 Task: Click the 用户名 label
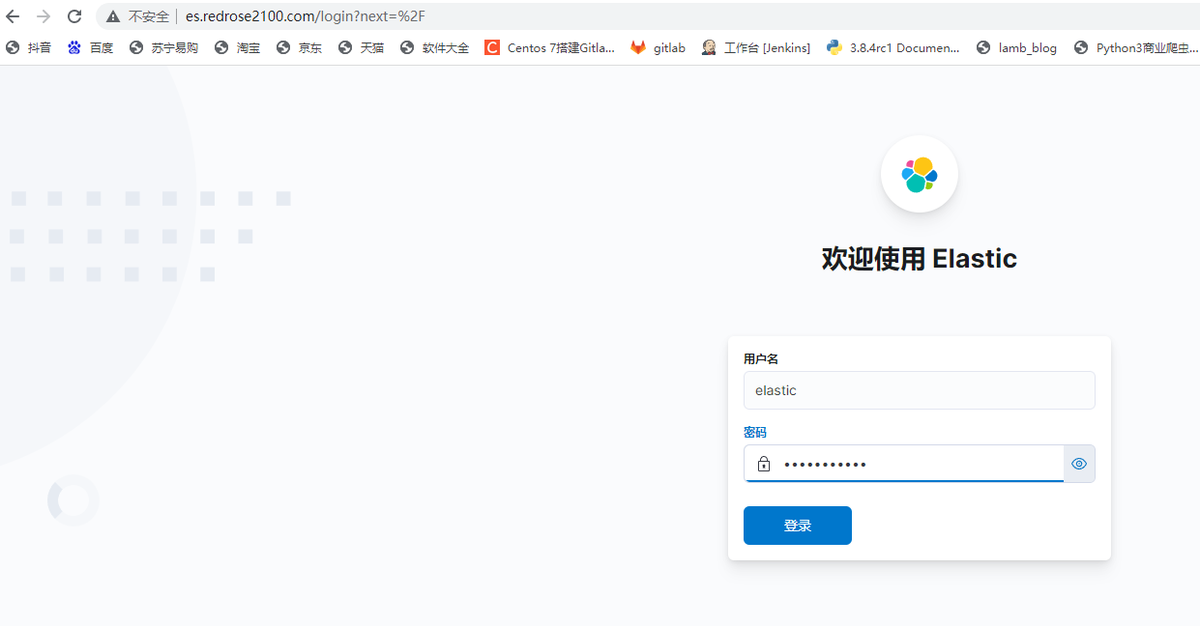[761, 358]
